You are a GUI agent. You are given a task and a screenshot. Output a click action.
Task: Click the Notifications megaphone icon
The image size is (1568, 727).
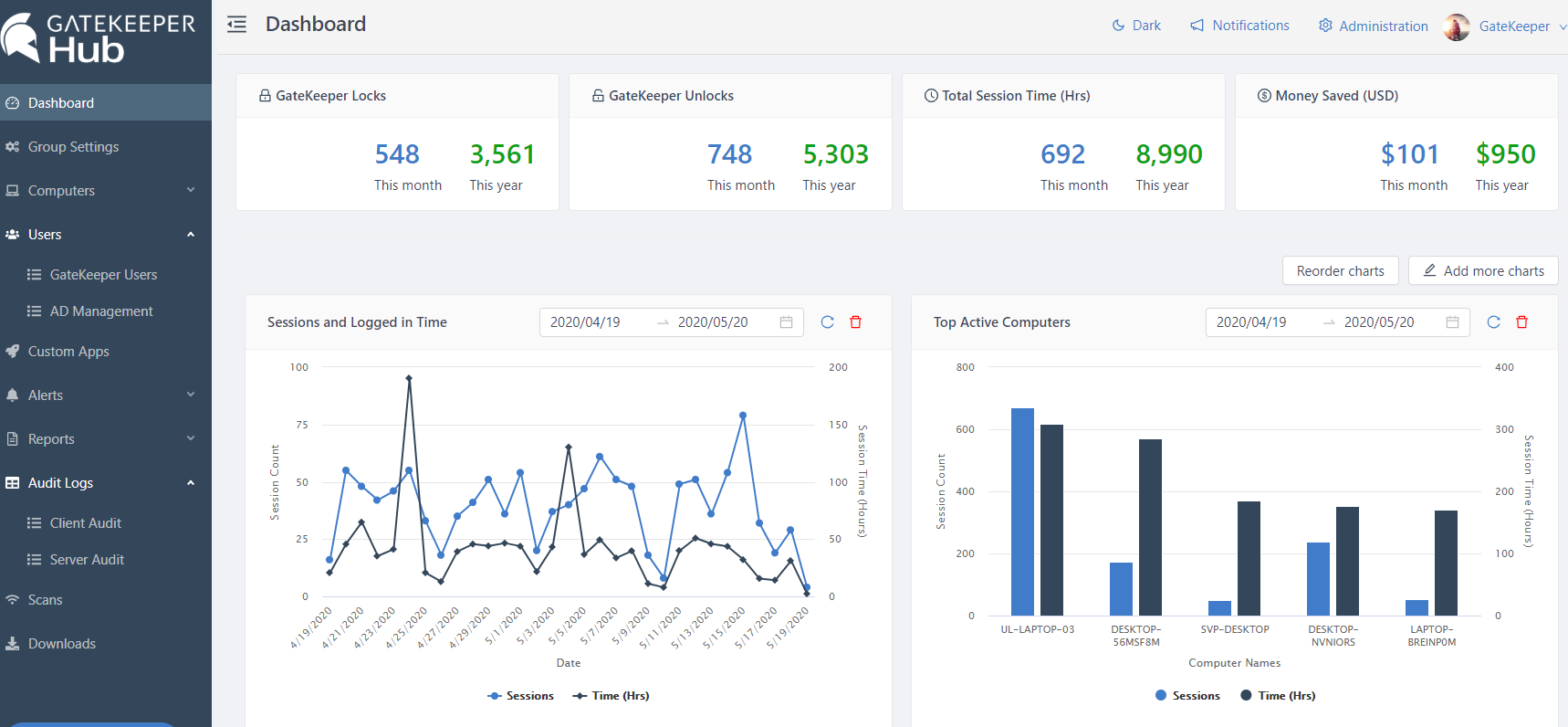[x=1197, y=26]
